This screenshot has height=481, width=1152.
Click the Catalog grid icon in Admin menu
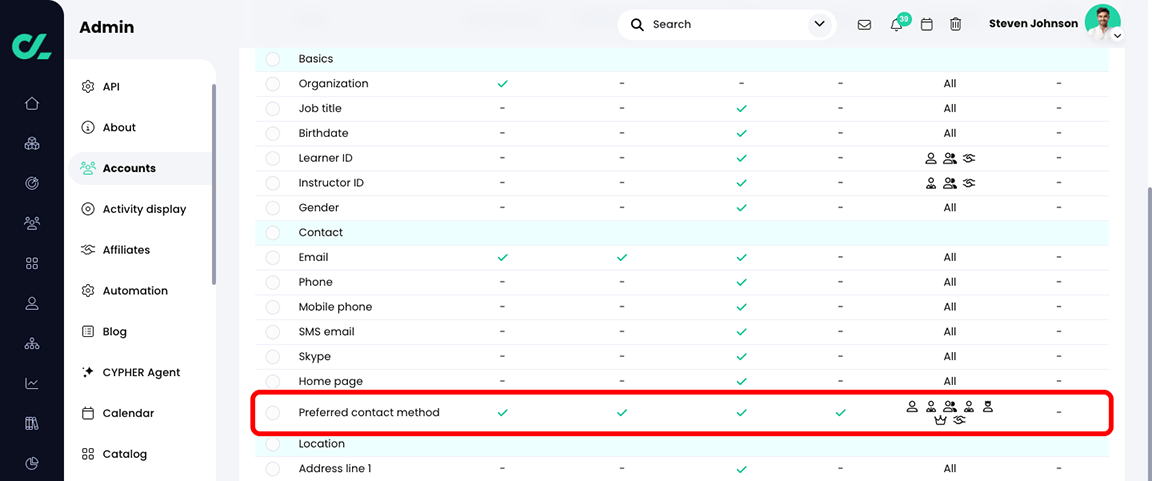click(x=88, y=454)
